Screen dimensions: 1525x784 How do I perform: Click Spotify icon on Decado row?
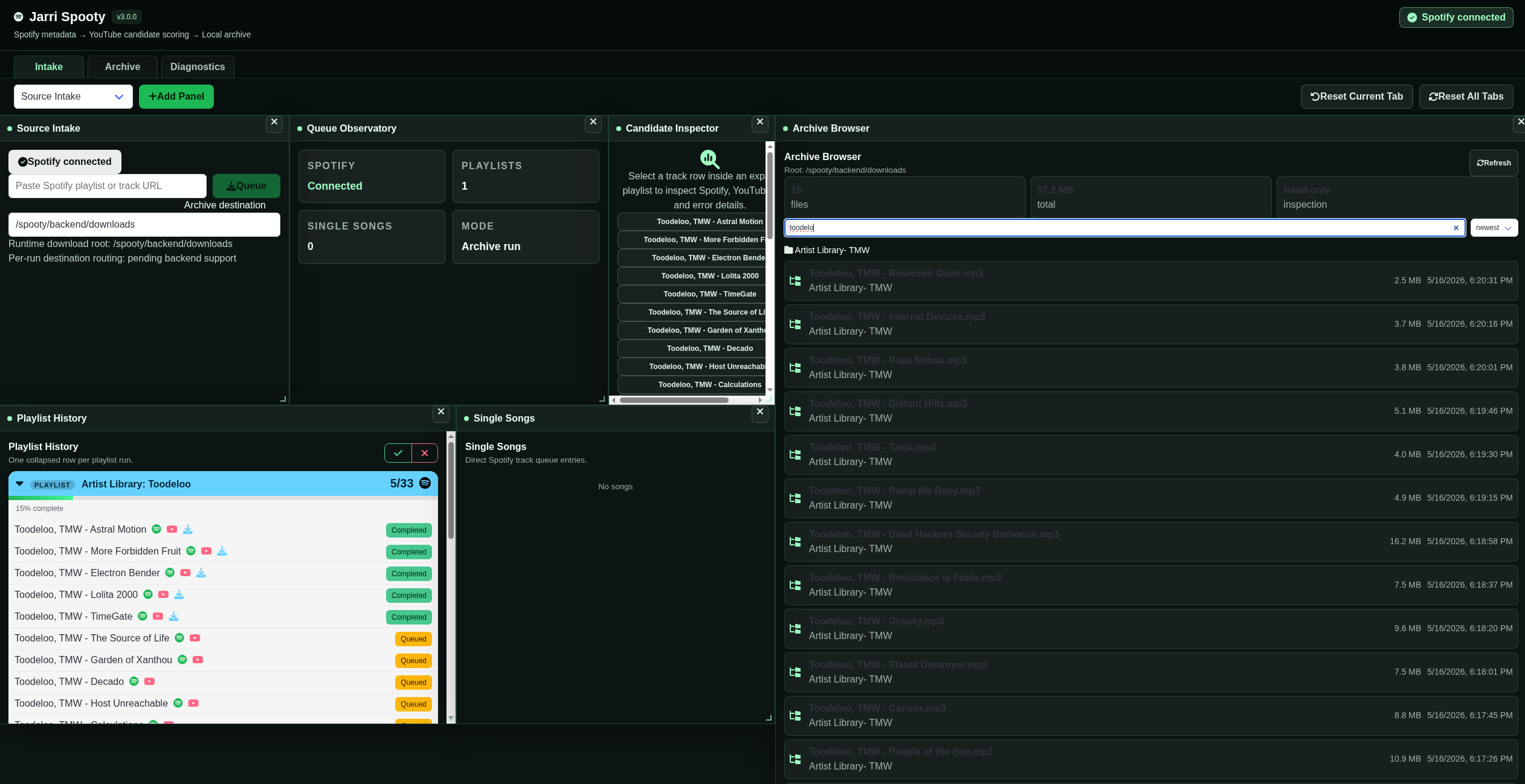pos(134,681)
